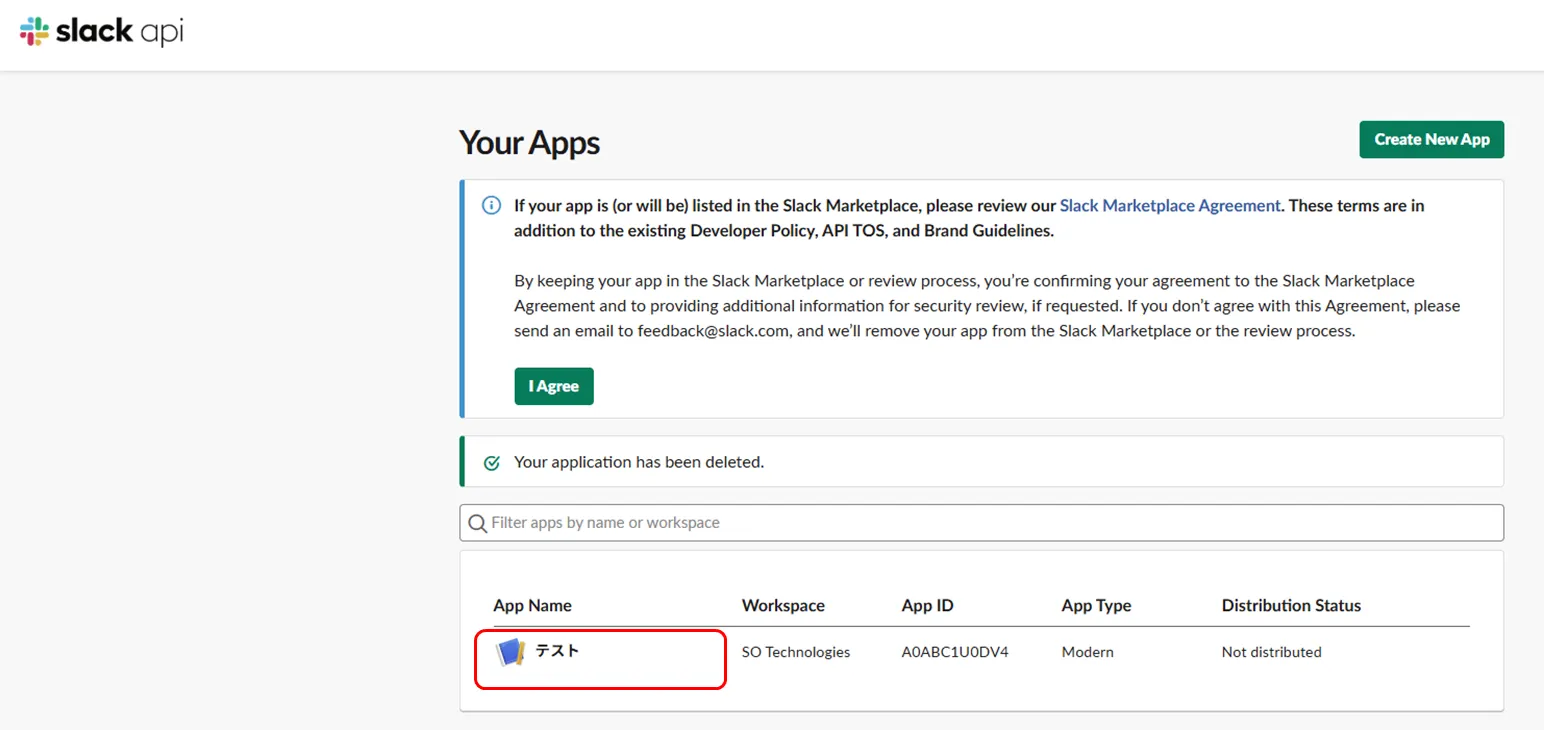This screenshot has height=730, width=1544.
Task: Open the Slack Marketplace Agreement link
Action: pos(1169,206)
